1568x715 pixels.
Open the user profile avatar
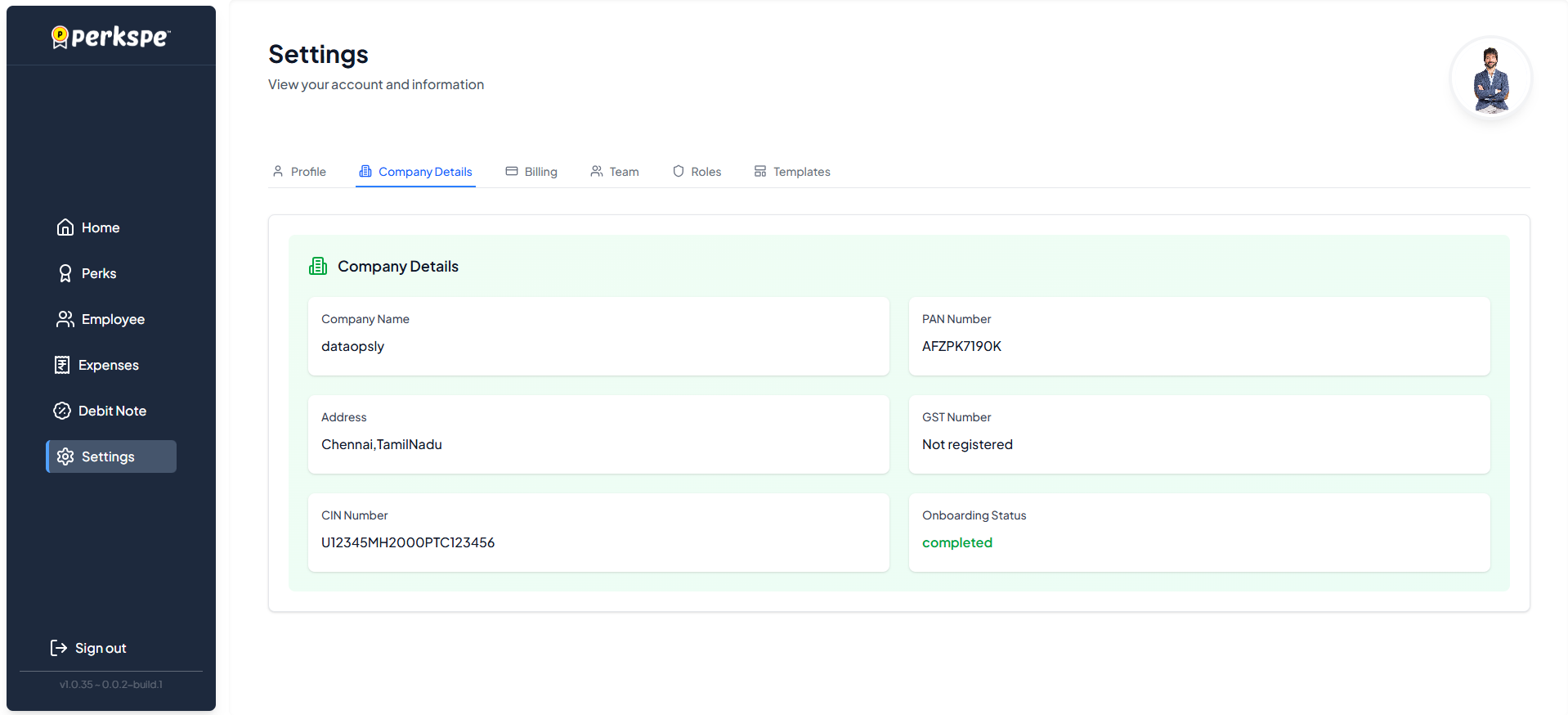tap(1490, 79)
